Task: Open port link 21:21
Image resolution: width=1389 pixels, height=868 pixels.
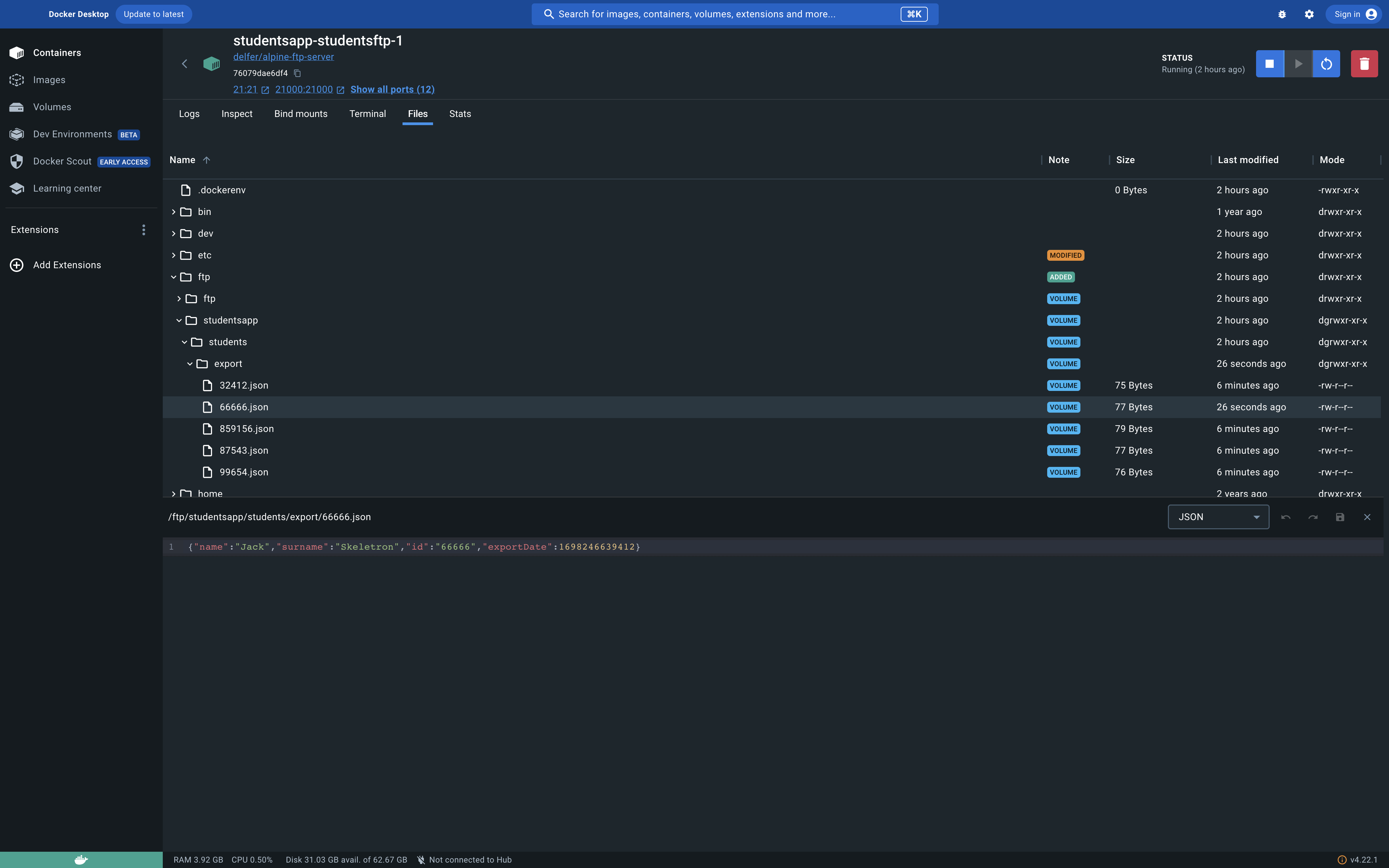Action: pos(245,90)
